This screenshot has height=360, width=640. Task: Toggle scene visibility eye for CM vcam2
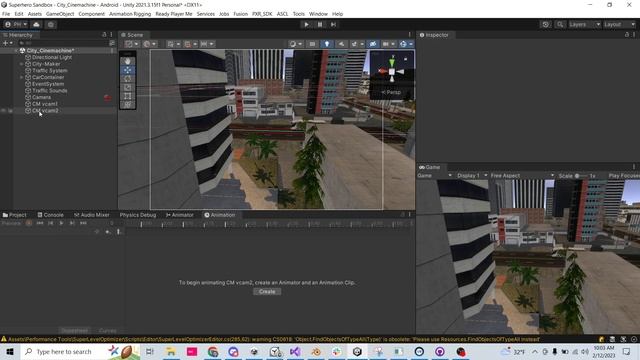point(4,111)
